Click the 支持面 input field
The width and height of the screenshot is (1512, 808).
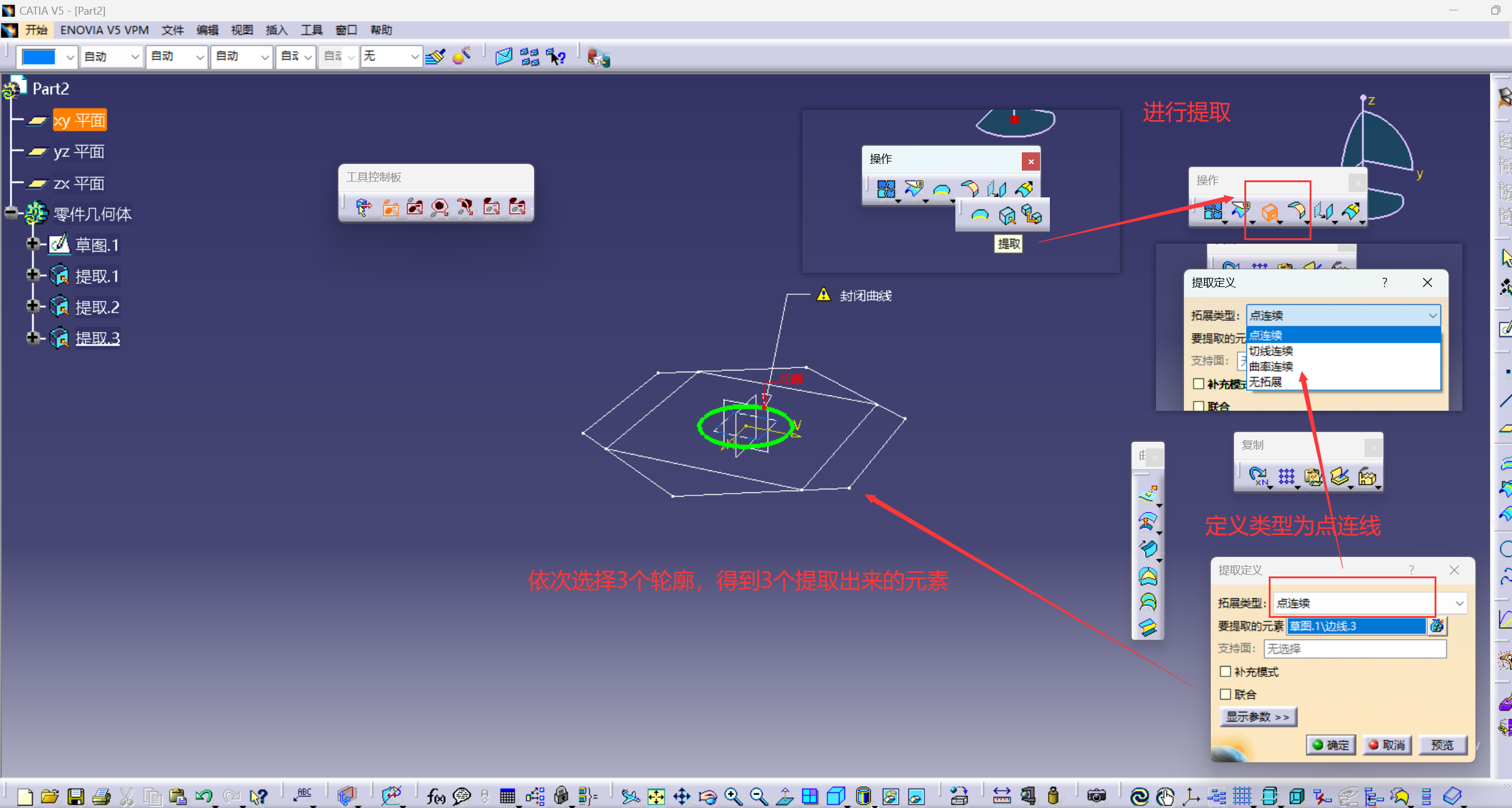pos(1354,648)
